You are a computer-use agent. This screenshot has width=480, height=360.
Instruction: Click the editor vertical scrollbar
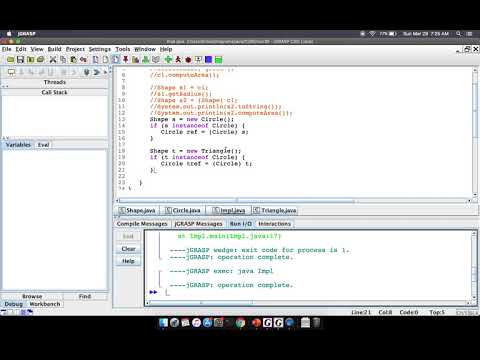pyautogui.click(x=475, y=132)
